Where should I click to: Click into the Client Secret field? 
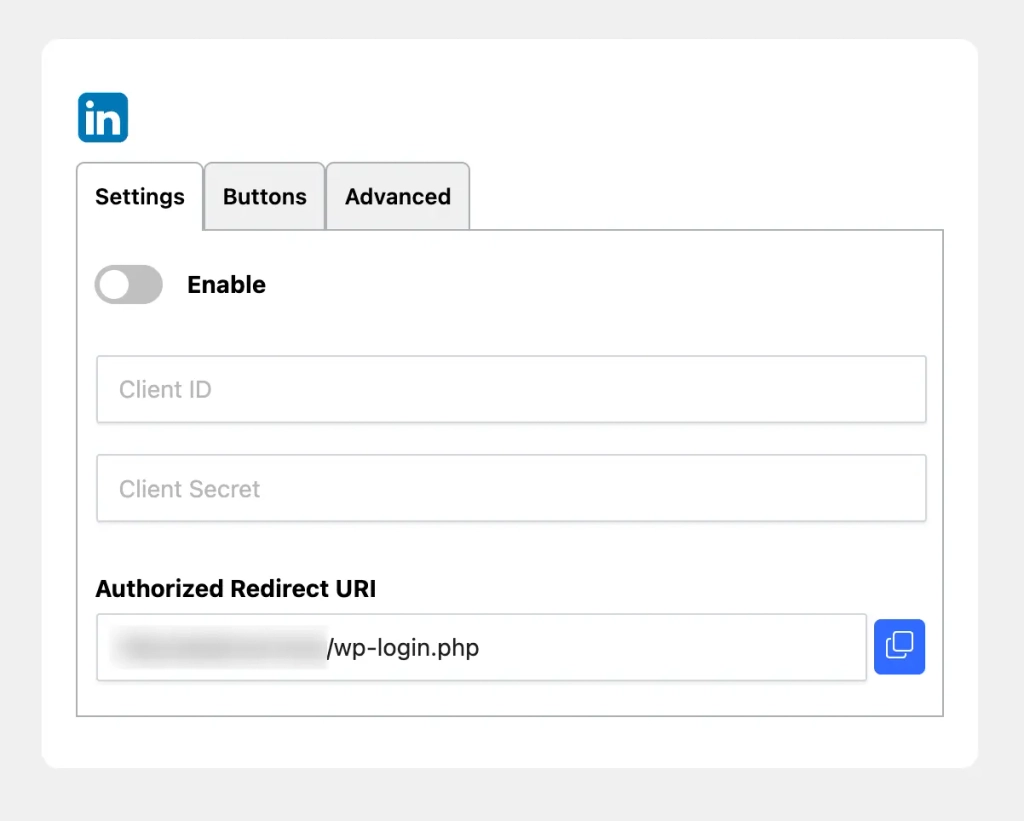coord(511,488)
